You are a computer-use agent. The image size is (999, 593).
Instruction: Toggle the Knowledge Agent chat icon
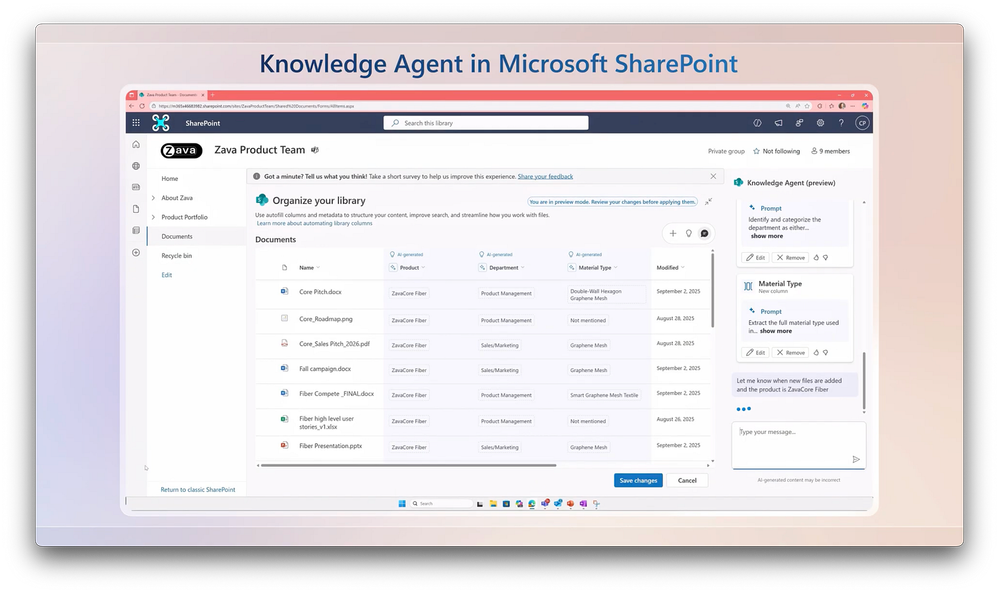[705, 234]
